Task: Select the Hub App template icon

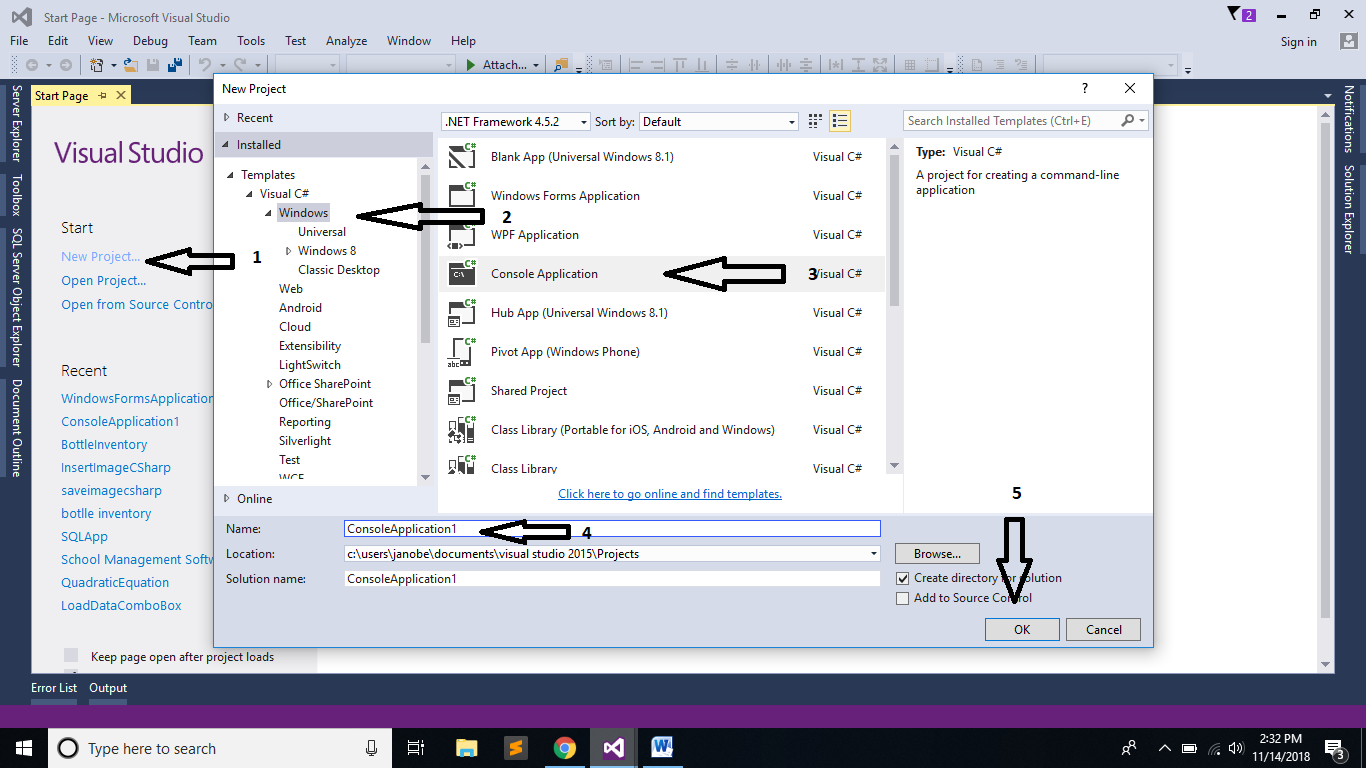Action: [x=462, y=313]
